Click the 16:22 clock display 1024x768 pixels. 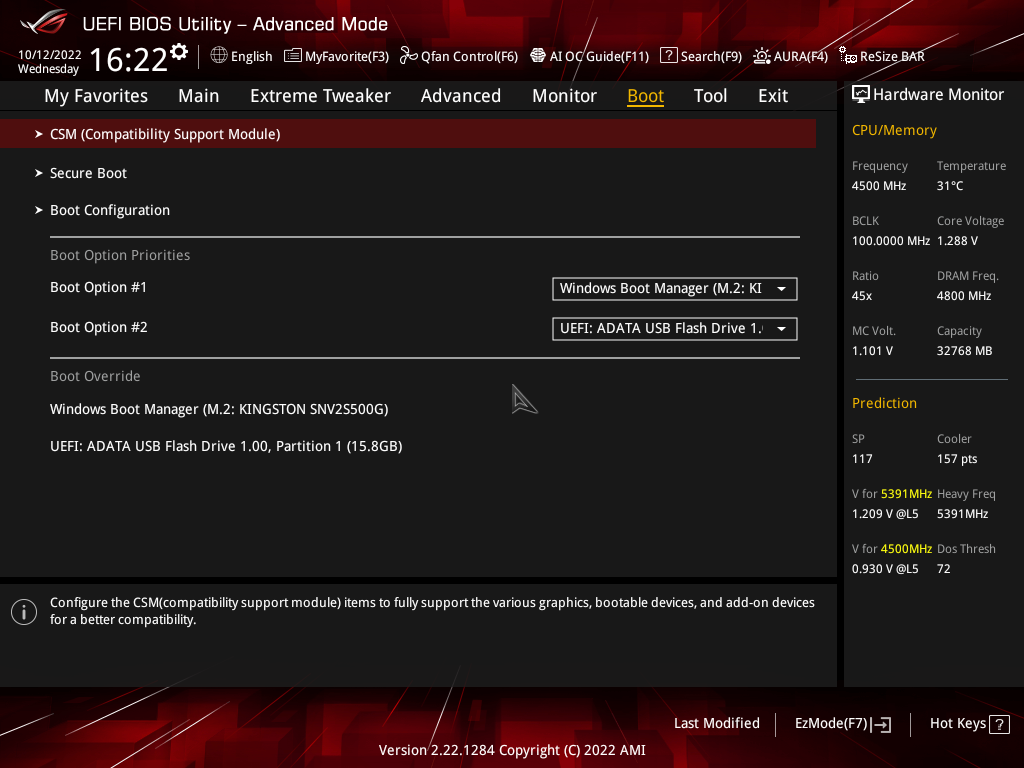coord(128,60)
